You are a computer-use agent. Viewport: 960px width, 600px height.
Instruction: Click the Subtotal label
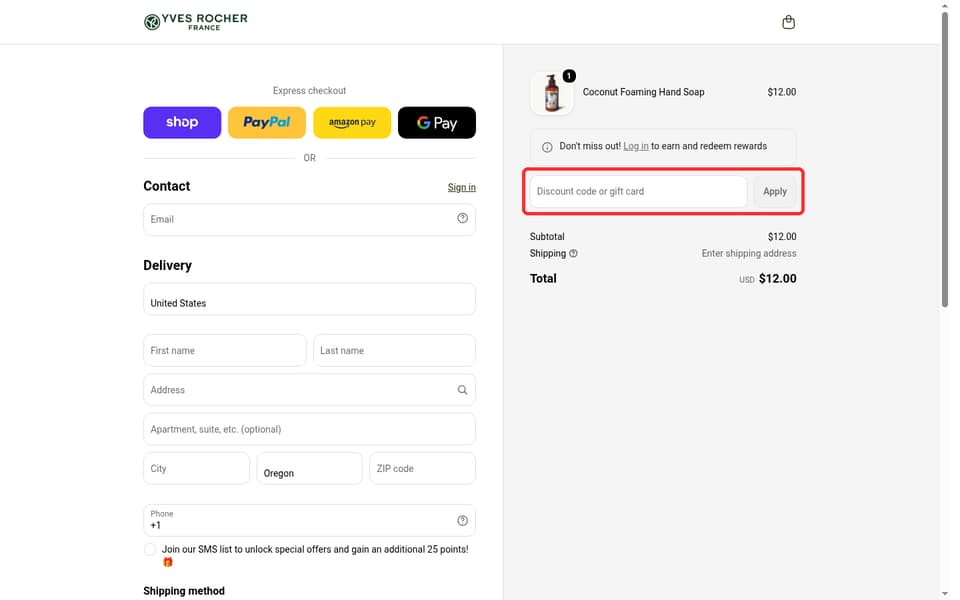(x=547, y=236)
